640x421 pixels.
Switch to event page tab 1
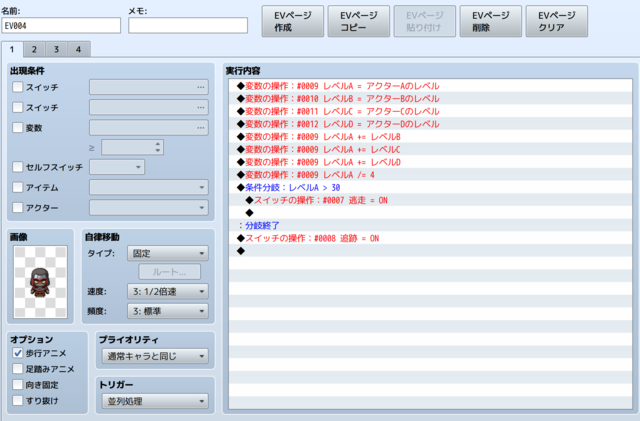(x=12, y=49)
